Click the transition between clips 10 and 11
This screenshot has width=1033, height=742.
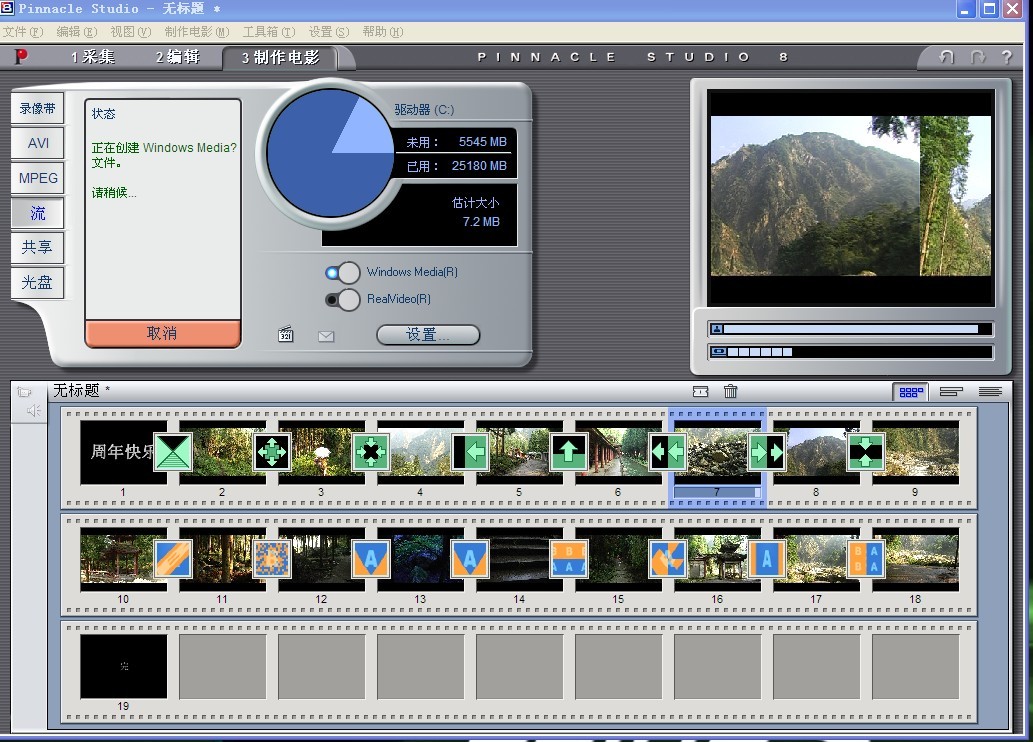[x=173, y=559]
